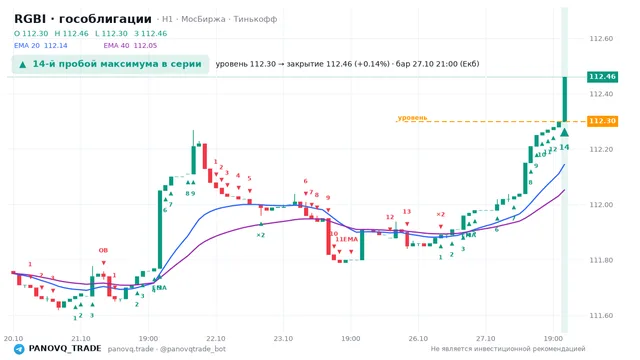
Task: Click the PANOVQ_TRADE channel name
Action: click(x=65, y=349)
